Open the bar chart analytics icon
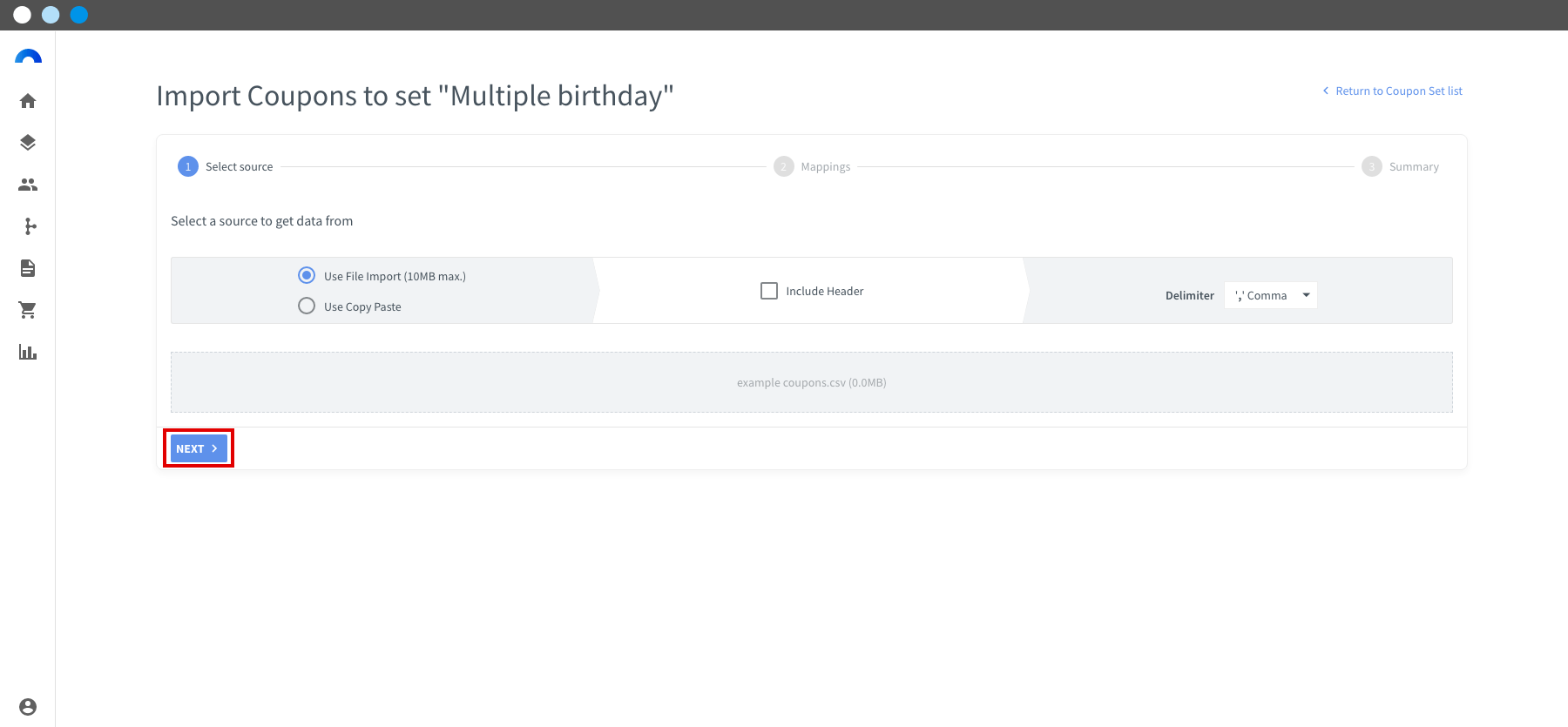 click(28, 352)
